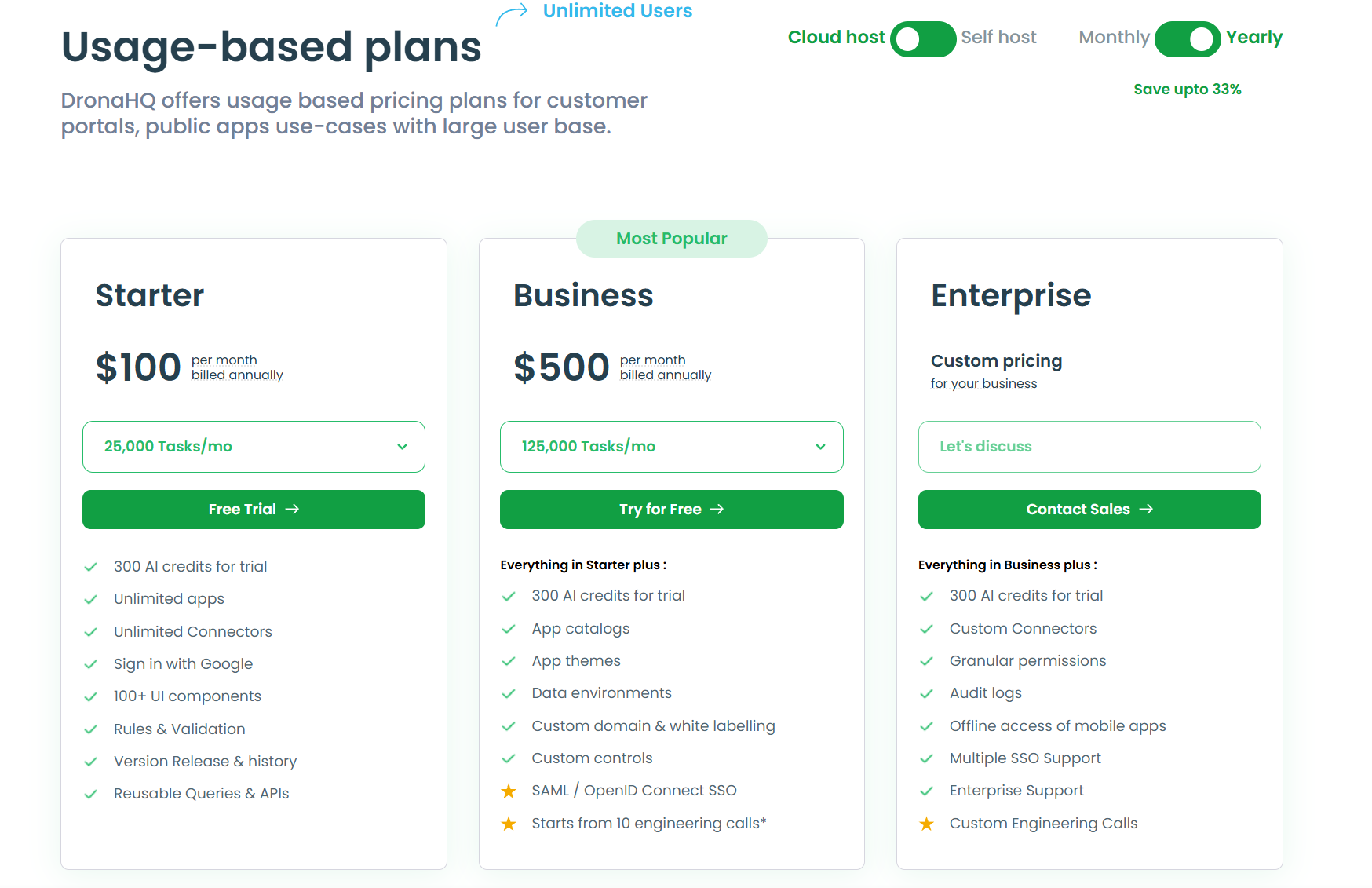Click the SAML / OpenID Connect SSO text
The height and width of the screenshot is (888, 1372).
click(634, 791)
